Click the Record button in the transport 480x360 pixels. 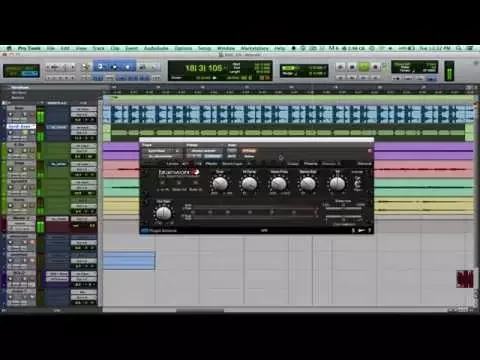[376, 67]
